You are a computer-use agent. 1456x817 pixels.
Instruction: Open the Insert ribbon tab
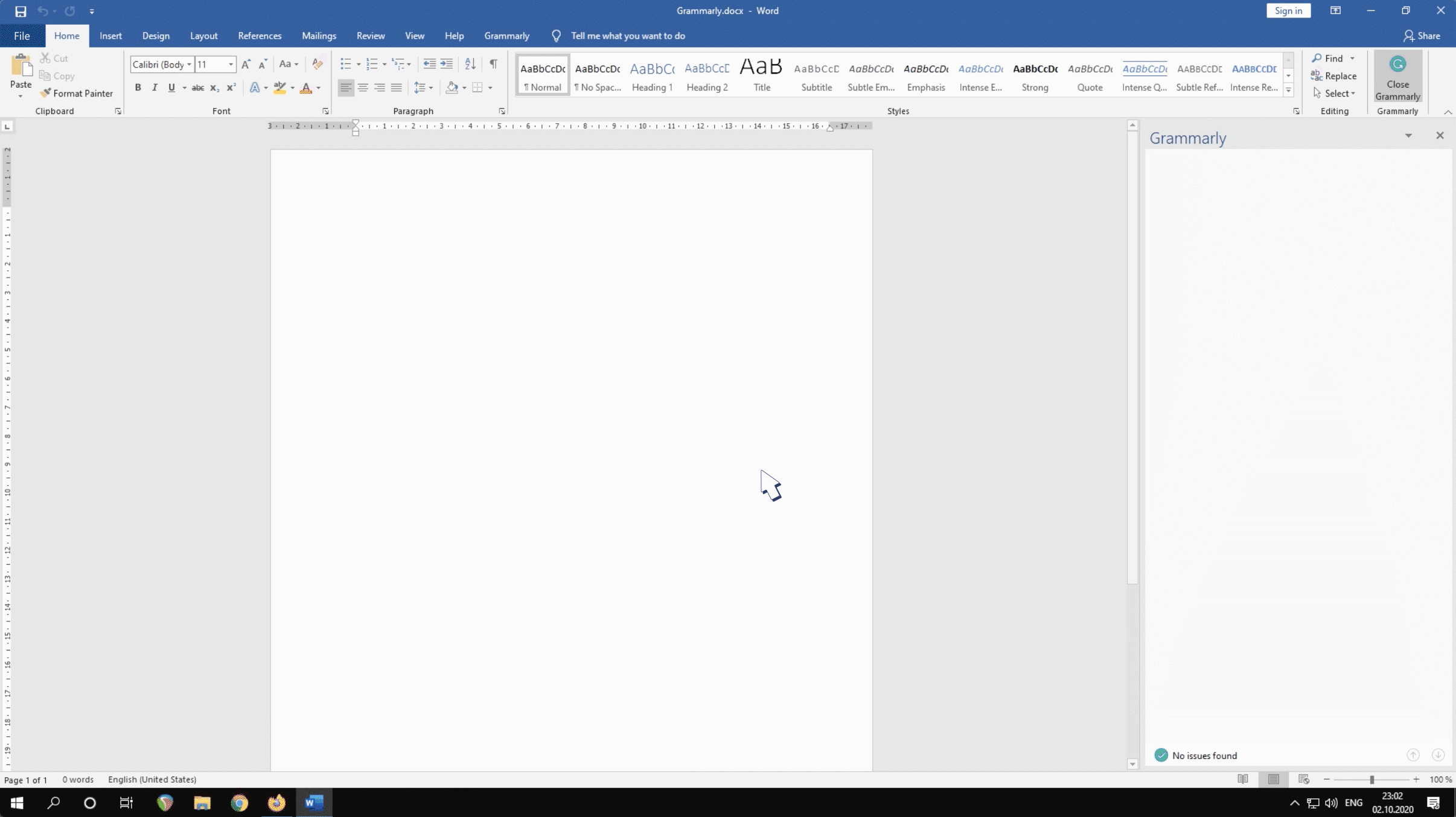coord(111,36)
